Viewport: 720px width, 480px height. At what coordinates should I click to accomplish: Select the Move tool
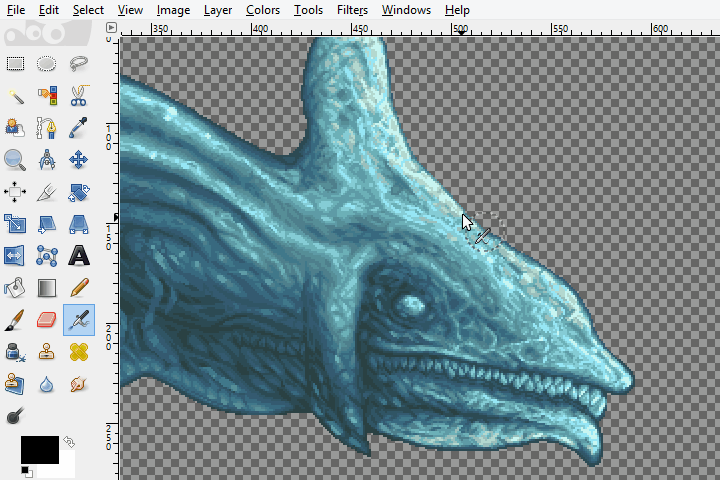click(79, 160)
